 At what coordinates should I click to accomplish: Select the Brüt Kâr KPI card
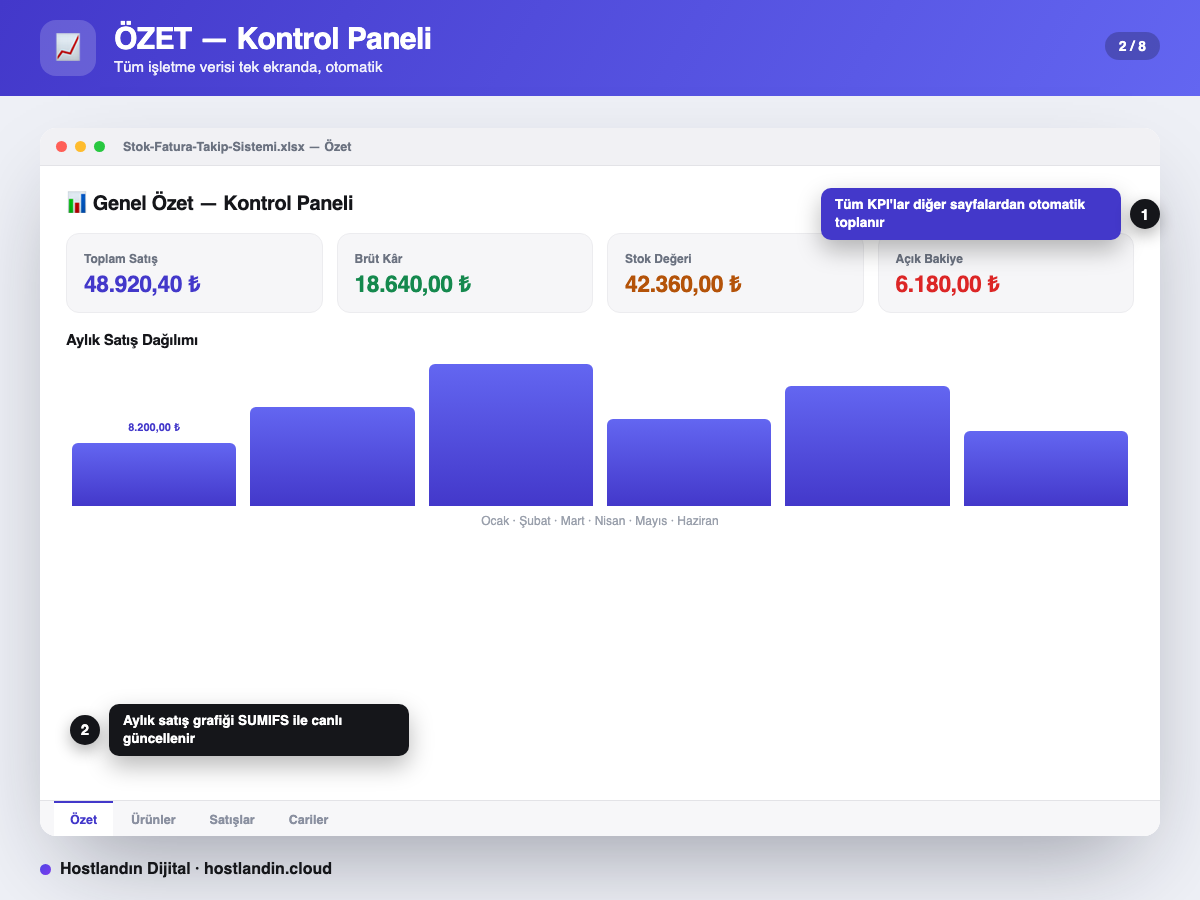tap(465, 273)
